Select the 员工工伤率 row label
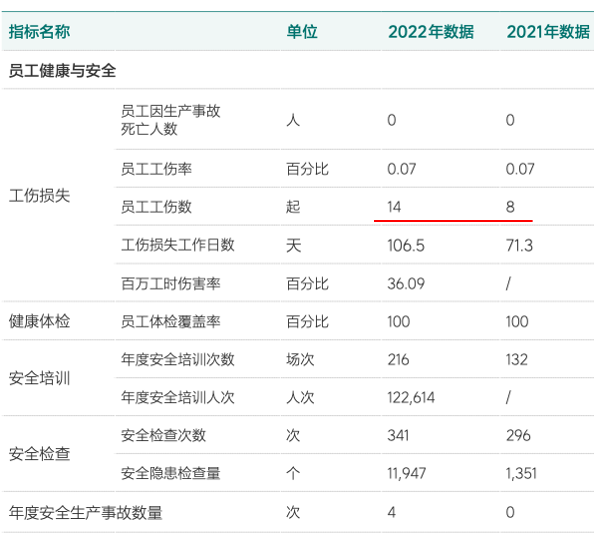Viewport: 594px width, 541px height. coord(156,169)
